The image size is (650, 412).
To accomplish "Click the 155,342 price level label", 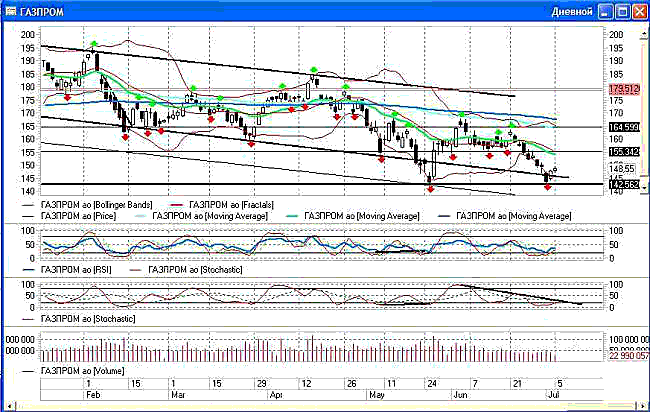I will coord(624,152).
